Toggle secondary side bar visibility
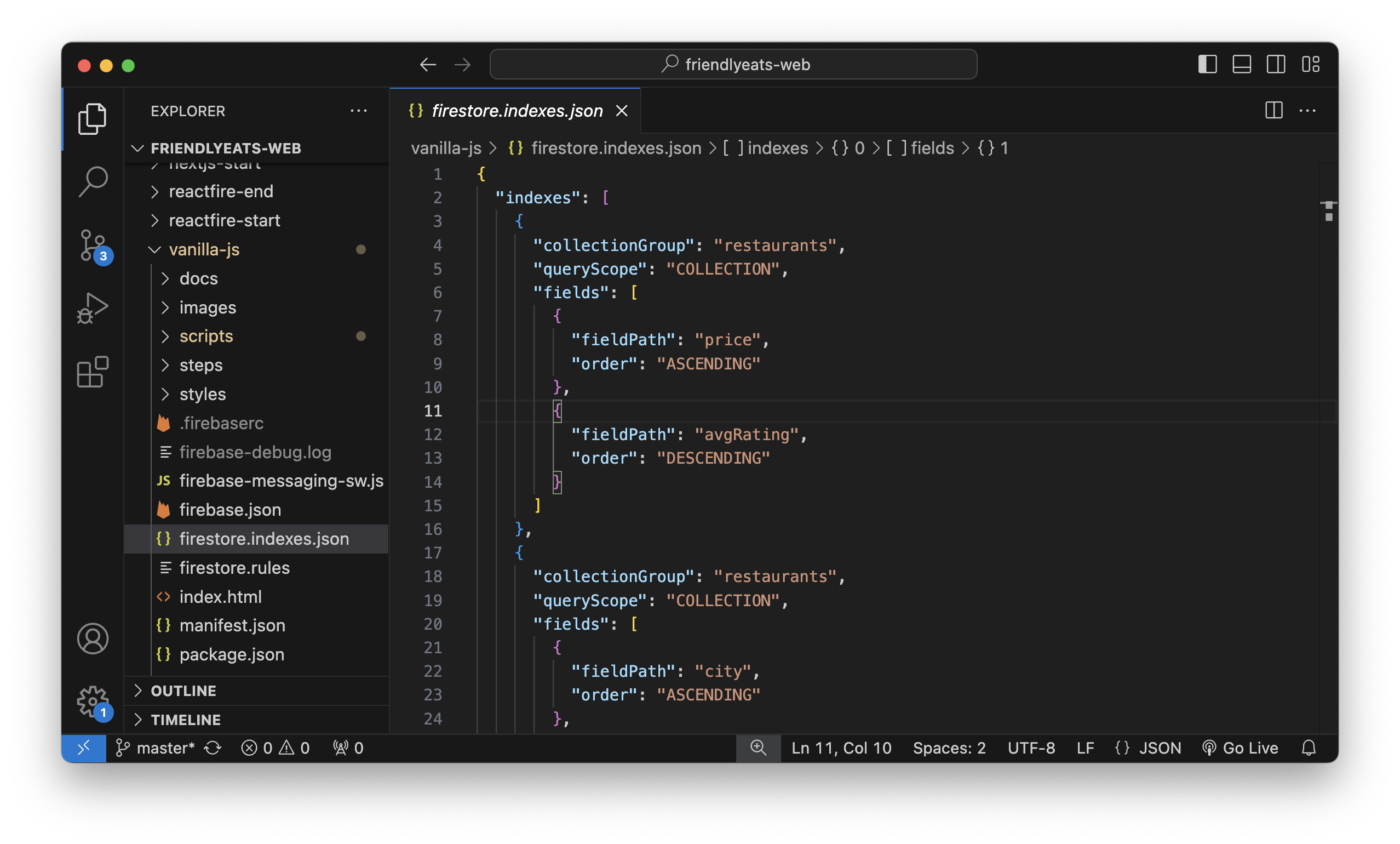The width and height of the screenshot is (1400, 844). pos(1276,64)
